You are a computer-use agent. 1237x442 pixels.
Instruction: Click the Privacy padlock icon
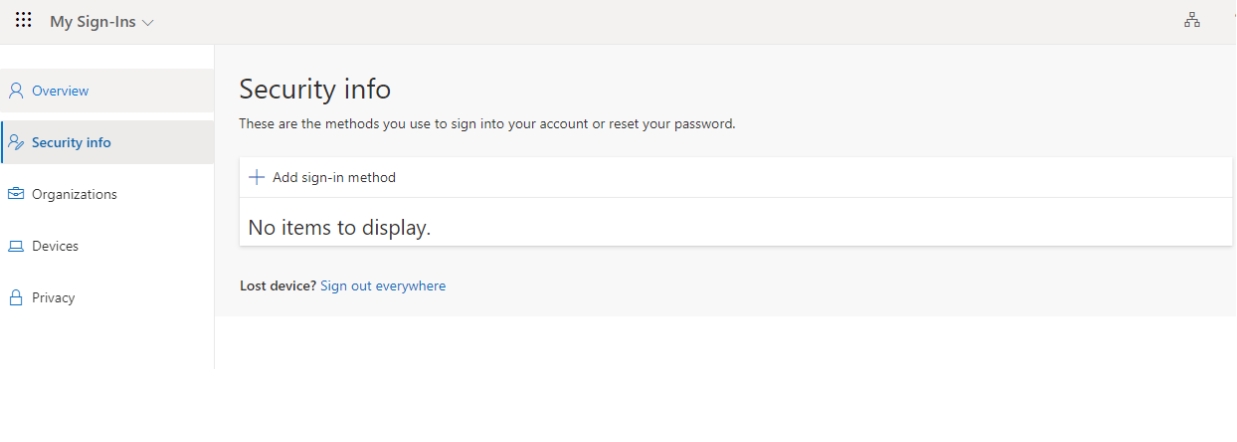point(16,298)
